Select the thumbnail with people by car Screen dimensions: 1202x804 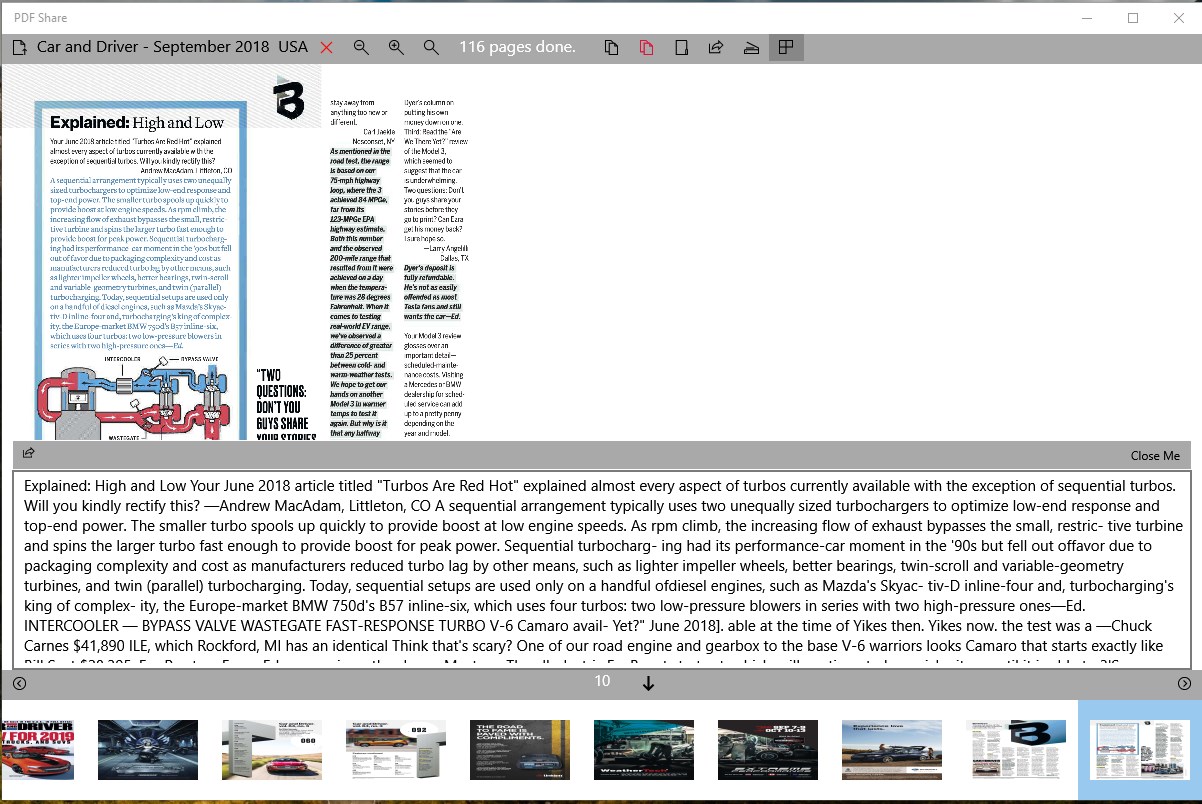(892, 750)
